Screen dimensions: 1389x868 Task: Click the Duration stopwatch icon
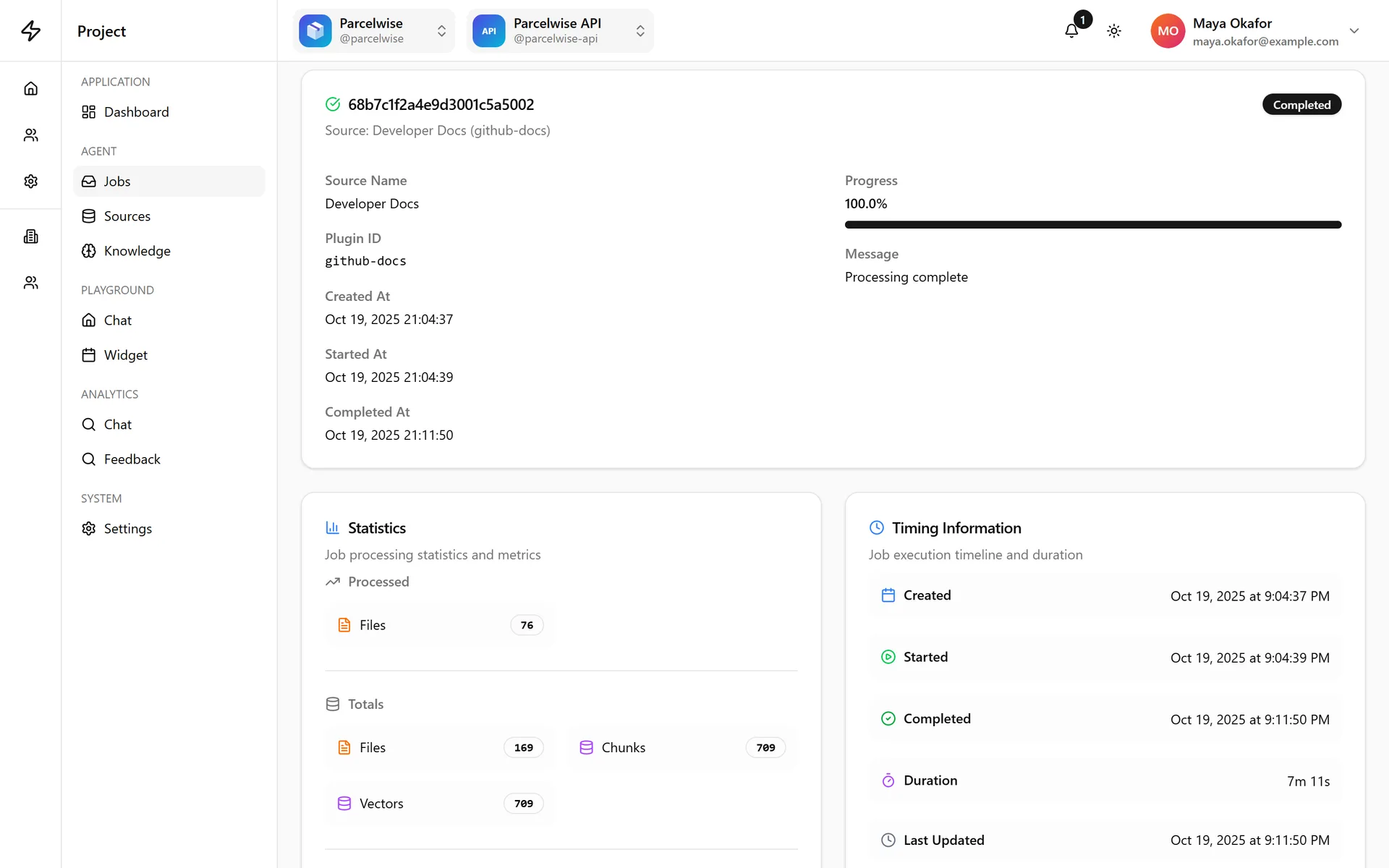point(888,780)
